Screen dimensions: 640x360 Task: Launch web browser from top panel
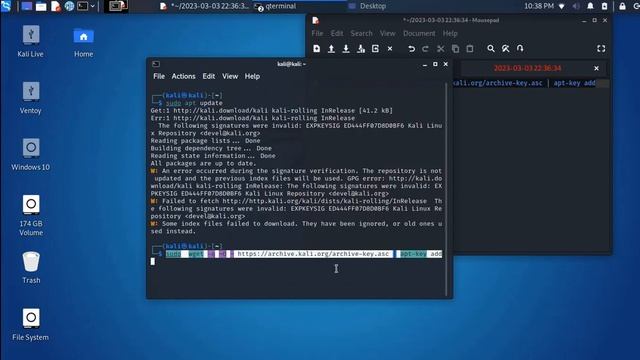point(69,6)
